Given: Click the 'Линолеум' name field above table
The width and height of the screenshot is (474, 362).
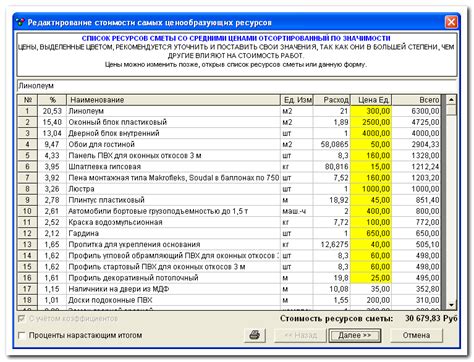Looking at the screenshot, I should coord(237,86).
